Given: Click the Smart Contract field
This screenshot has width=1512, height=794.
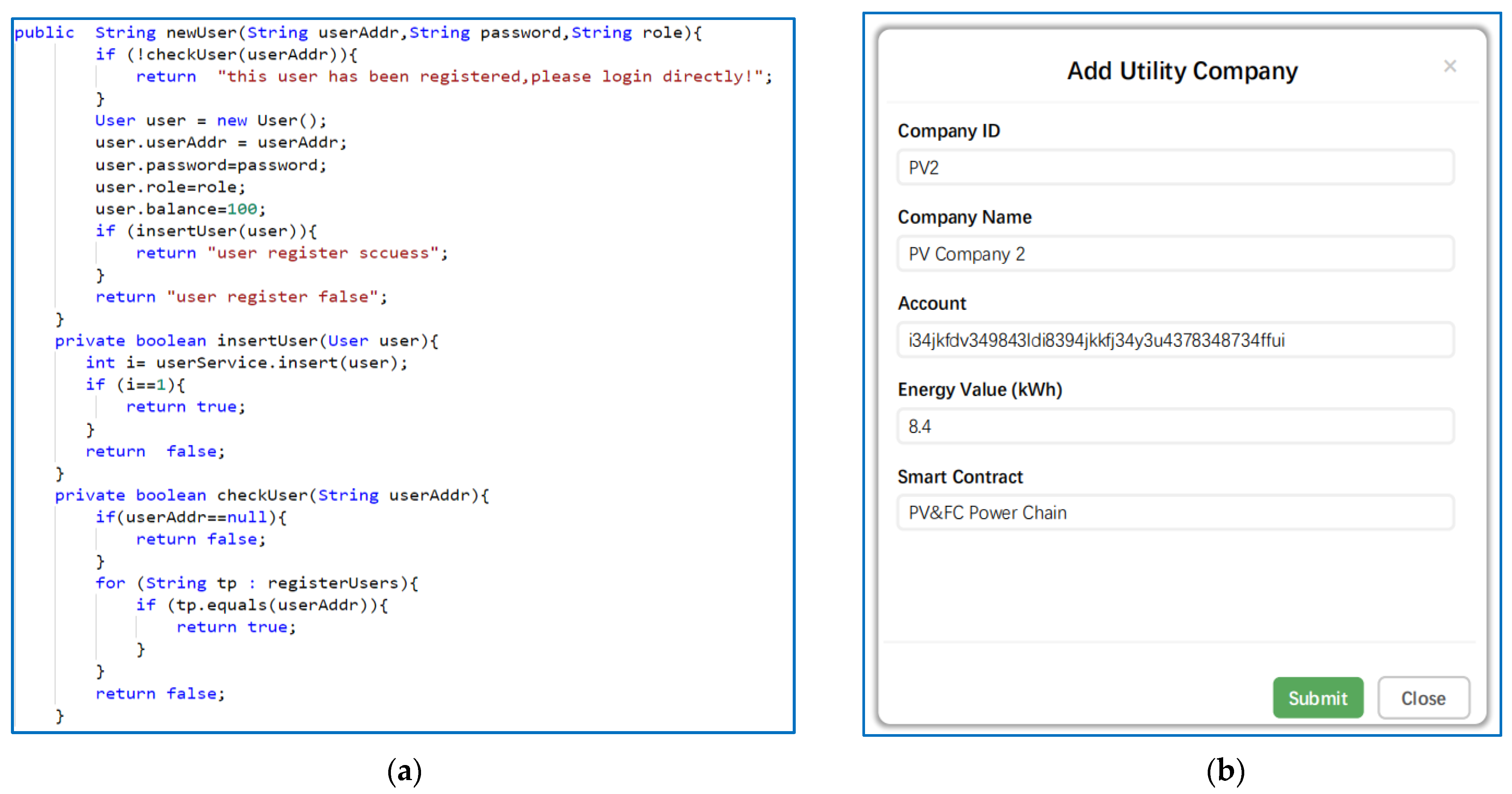Looking at the screenshot, I should (x=1175, y=513).
